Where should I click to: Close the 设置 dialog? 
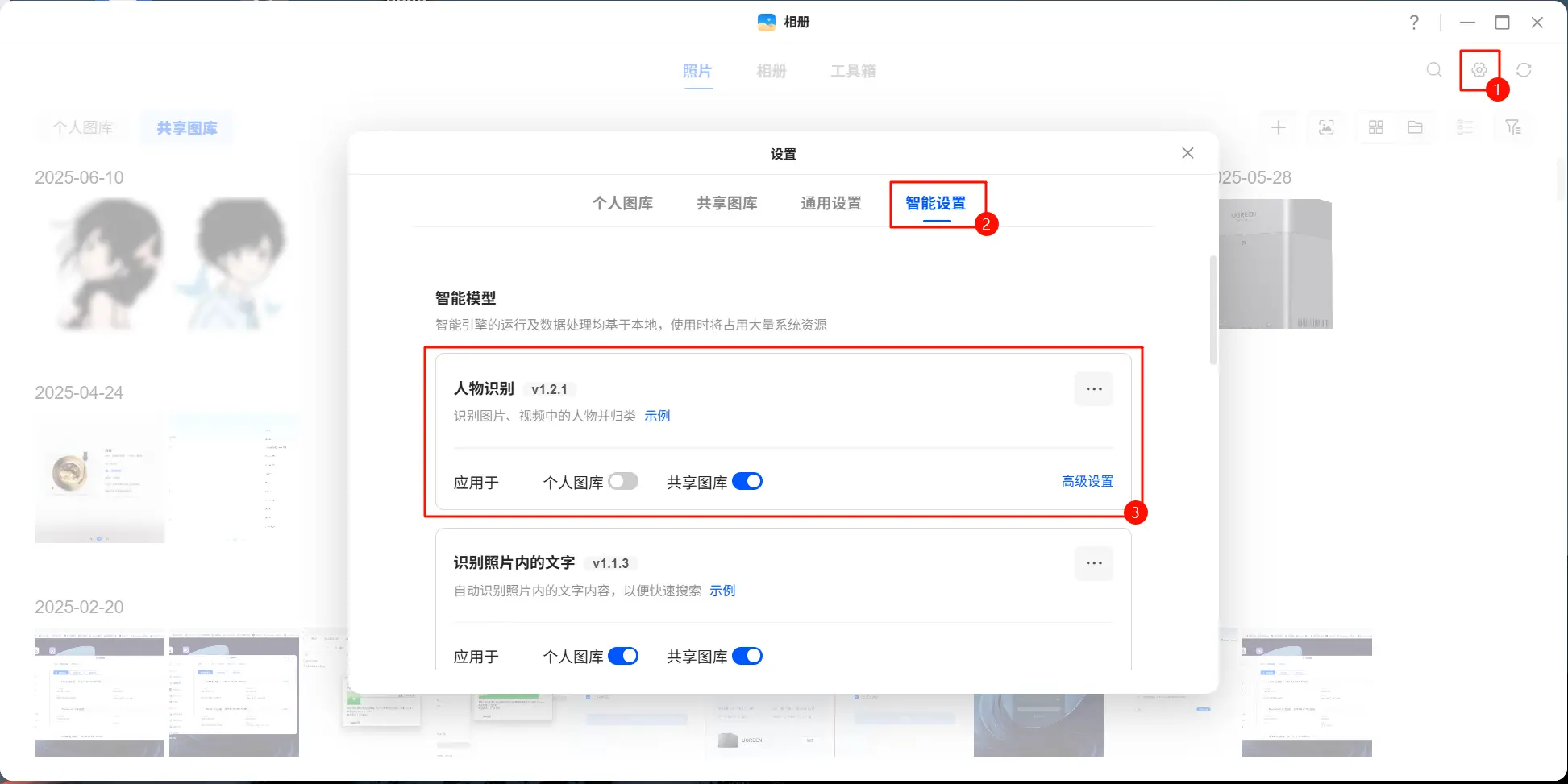(1187, 153)
